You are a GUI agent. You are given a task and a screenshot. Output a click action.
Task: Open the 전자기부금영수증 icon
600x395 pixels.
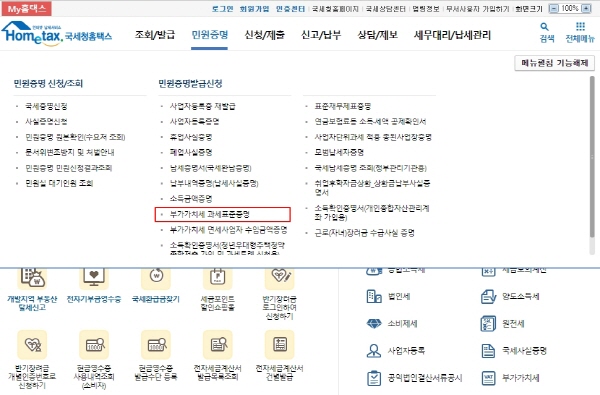(x=94, y=278)
